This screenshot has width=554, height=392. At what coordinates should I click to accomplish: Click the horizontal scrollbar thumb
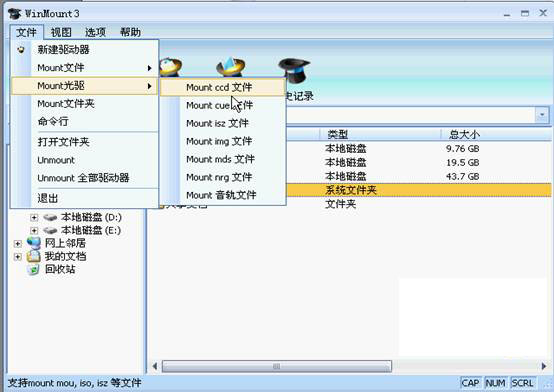click(x=277, y=367)
